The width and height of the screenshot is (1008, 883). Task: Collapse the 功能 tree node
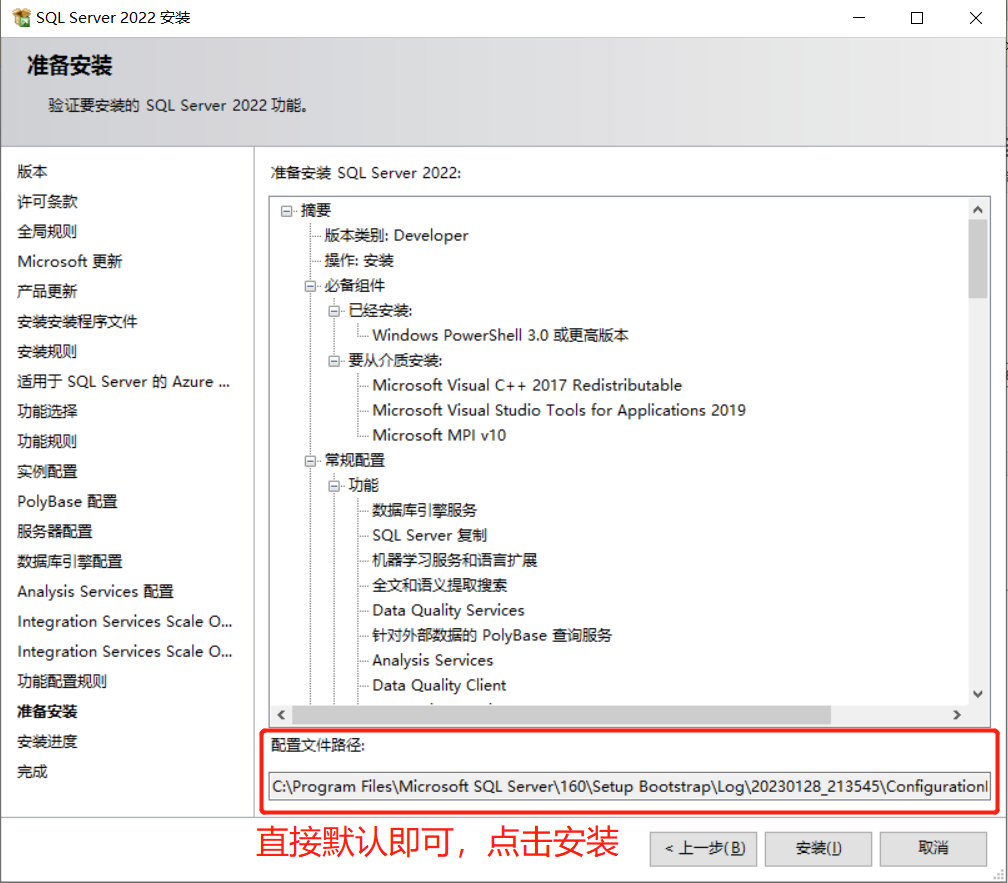pyautogui.click(x=334, y=486)
